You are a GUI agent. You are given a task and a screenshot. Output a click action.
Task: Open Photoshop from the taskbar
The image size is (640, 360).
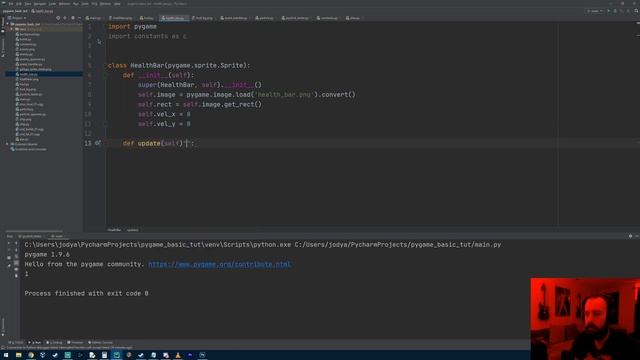point(202,355)
